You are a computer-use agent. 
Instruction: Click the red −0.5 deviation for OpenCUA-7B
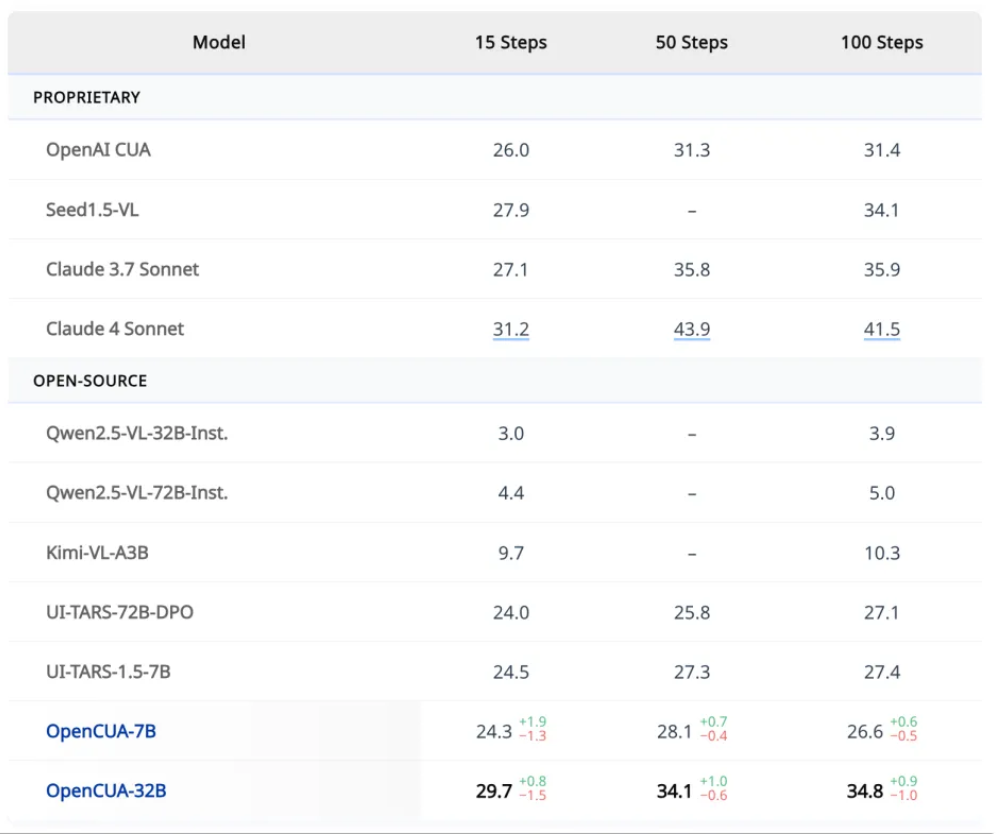903,736
